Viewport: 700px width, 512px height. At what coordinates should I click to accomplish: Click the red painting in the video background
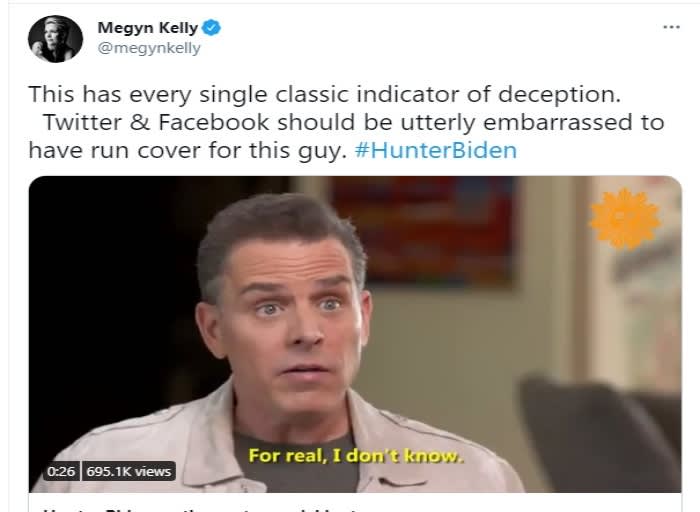(x=424, y=230)
